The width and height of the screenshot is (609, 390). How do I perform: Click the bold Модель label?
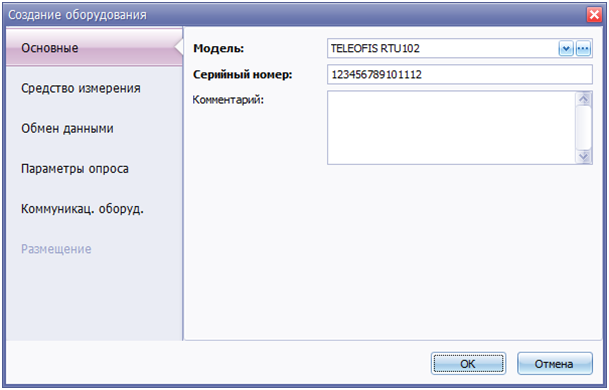219,49
